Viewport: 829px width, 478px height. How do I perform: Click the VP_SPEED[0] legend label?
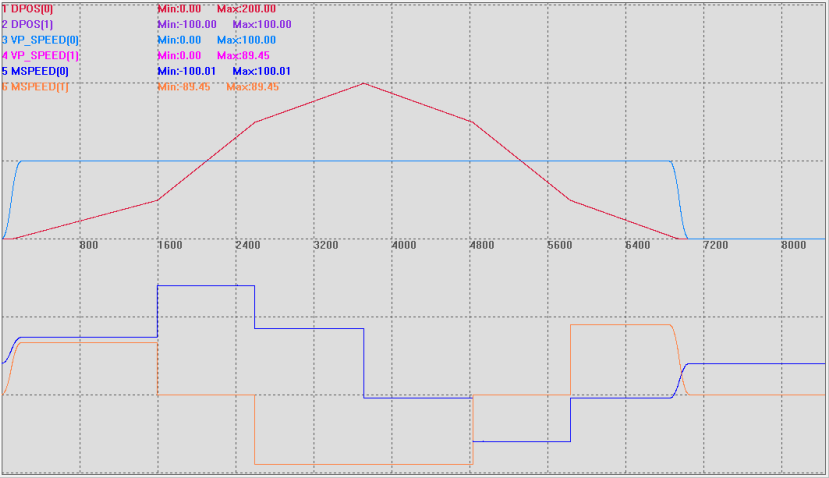(41, 40)
